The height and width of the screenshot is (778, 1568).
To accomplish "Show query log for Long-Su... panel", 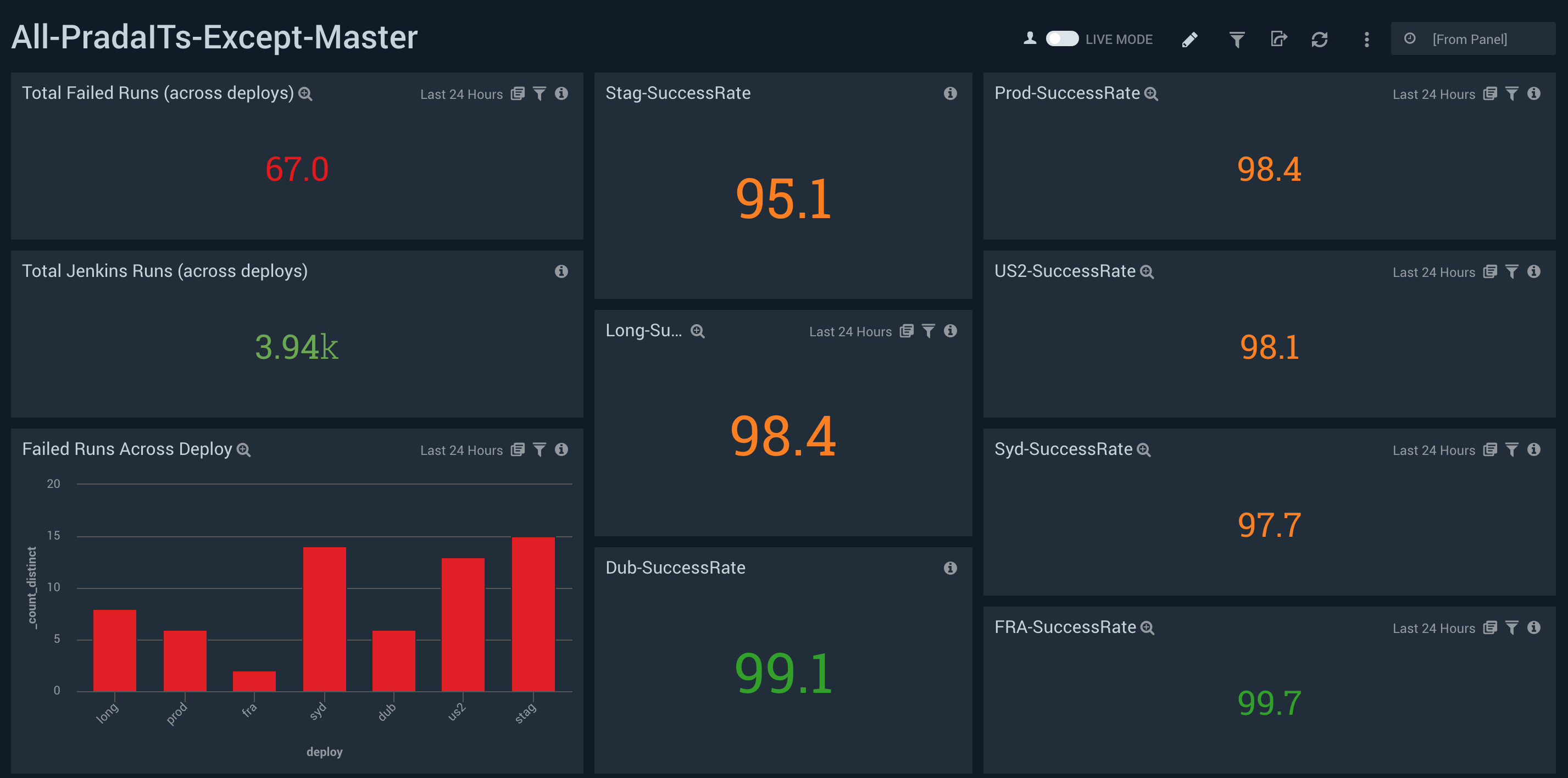I will tap(907, 331).
